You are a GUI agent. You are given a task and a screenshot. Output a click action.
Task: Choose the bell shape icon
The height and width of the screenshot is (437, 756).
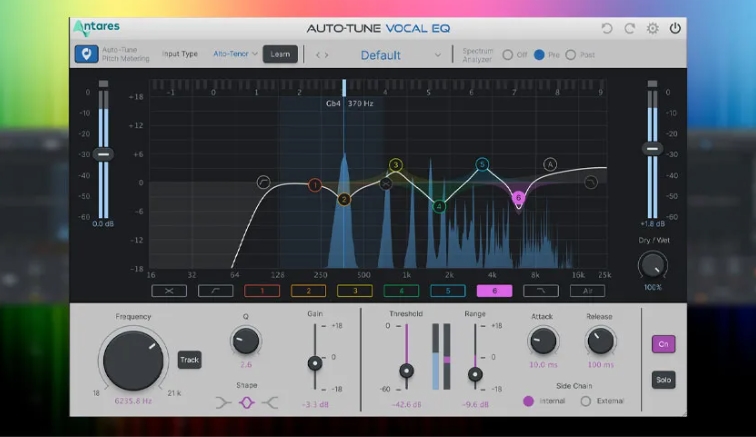(x=246, y=402)
